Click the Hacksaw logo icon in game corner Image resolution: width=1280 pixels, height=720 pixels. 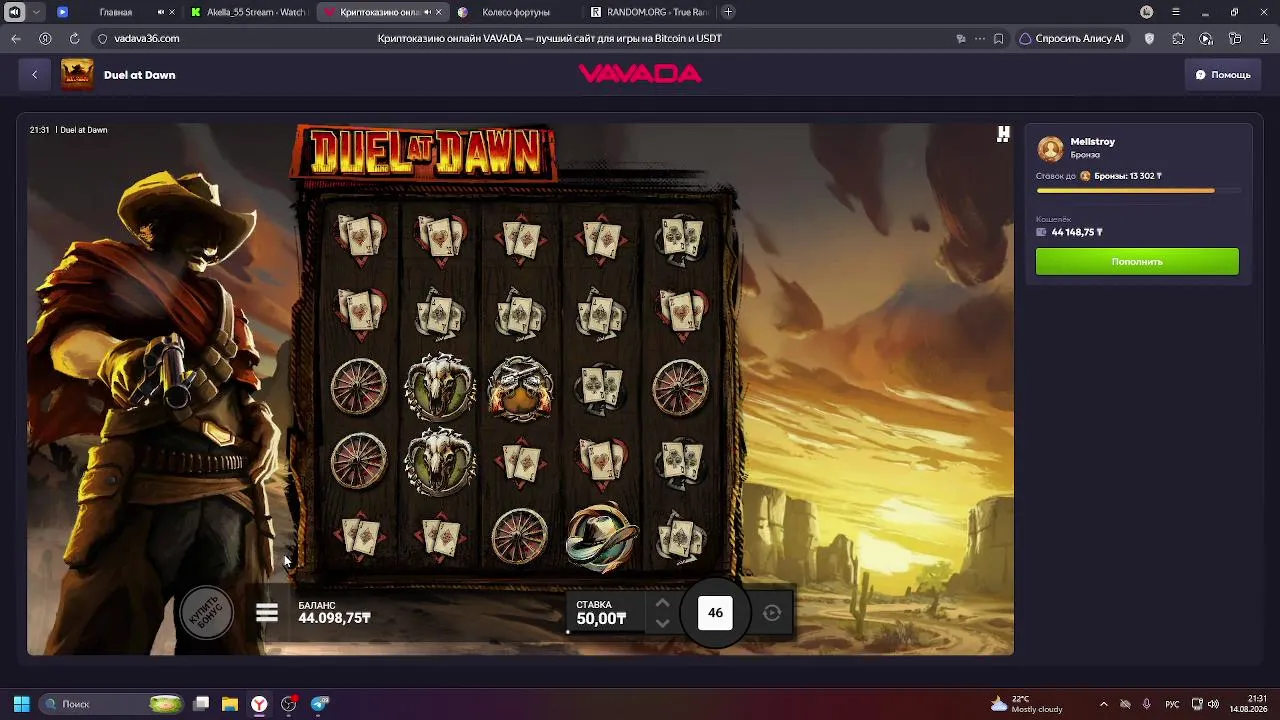coord(1003,134)
